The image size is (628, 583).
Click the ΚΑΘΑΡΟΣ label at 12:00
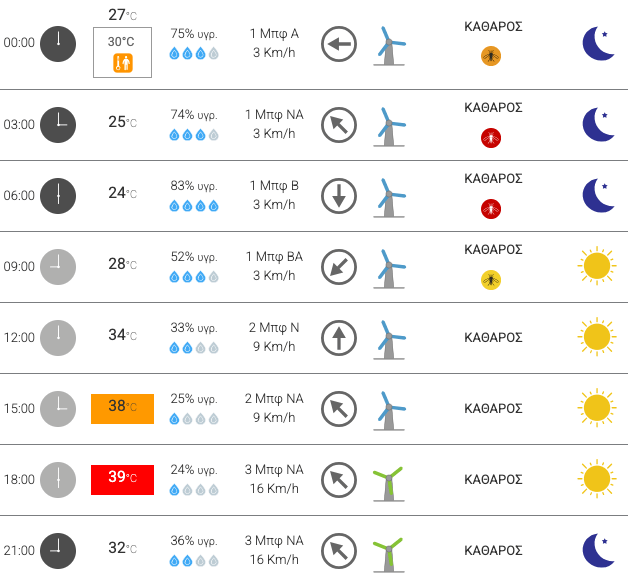pyautogui.click(x=493, y=338)
